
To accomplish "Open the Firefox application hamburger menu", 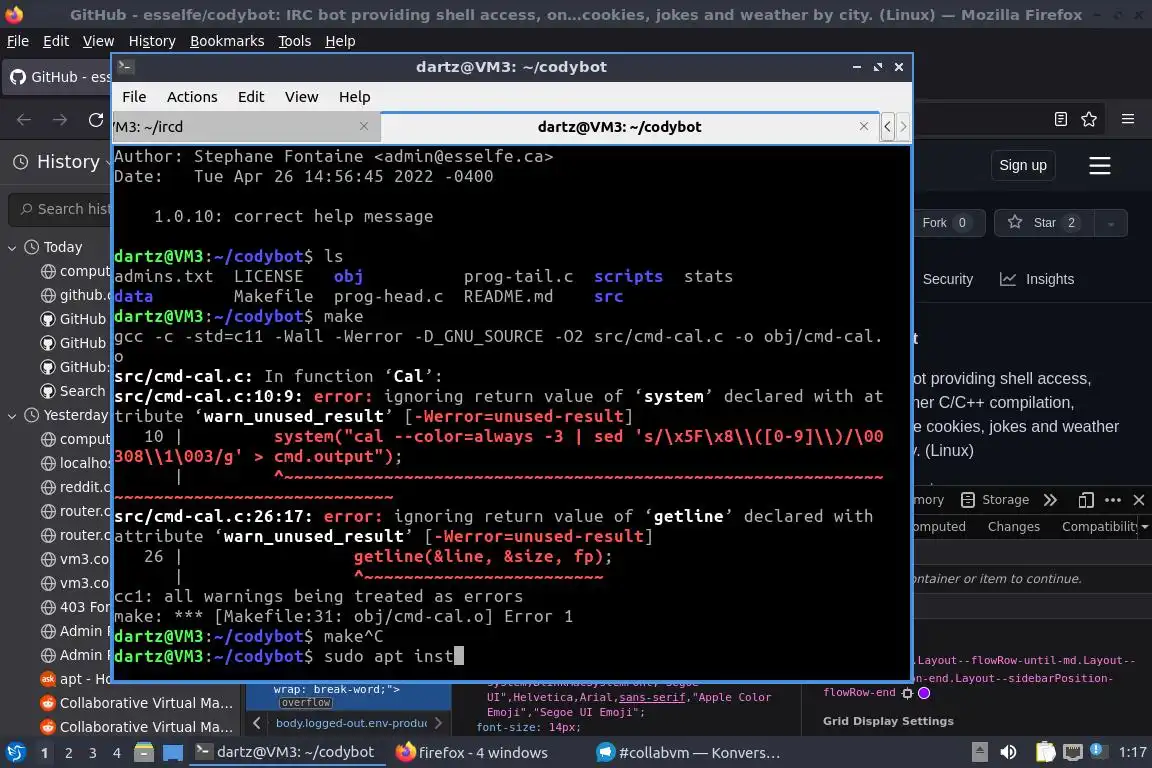I will (1128, 119).
